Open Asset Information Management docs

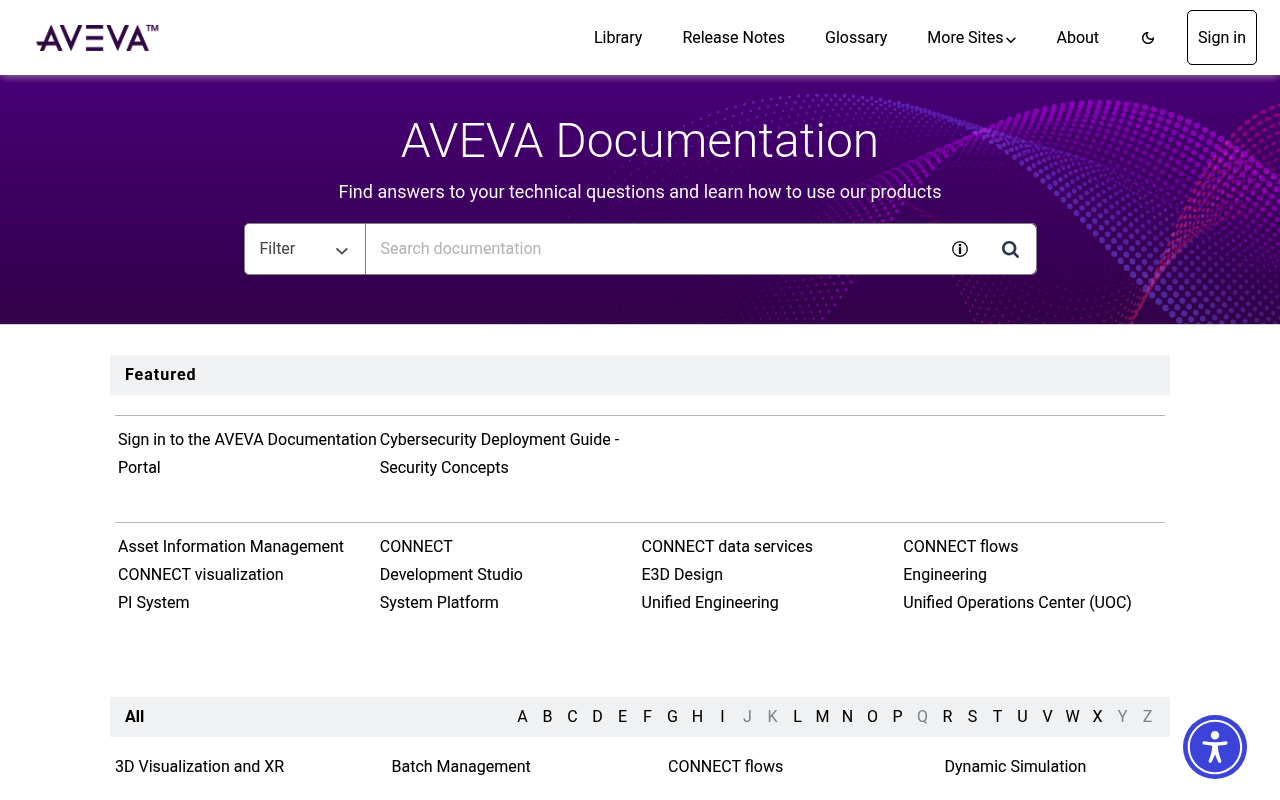pyautogui.click(x=231, y=546)
